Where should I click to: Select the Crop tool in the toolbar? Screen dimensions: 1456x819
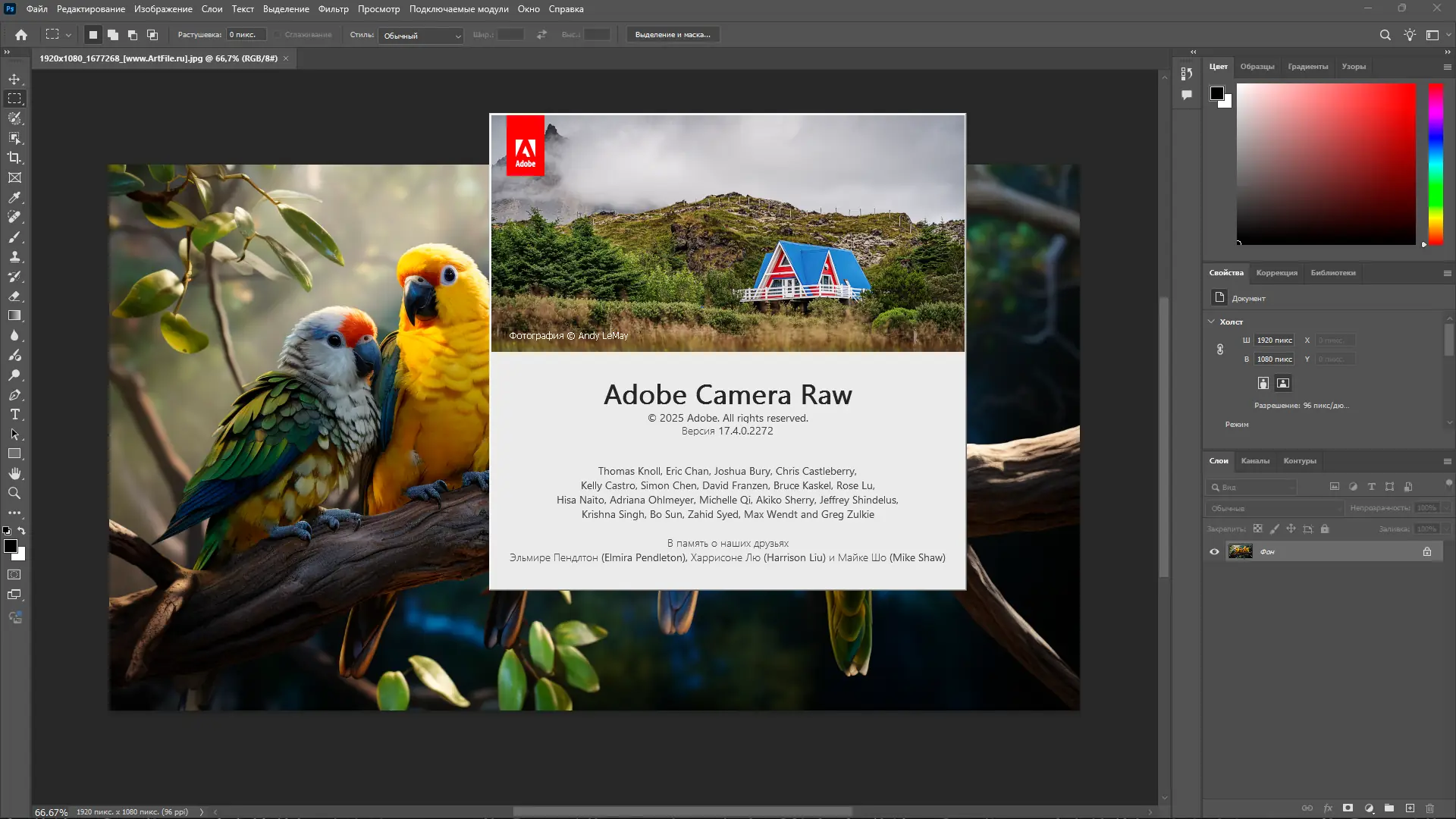pyautogui.click(x=14, y=158)
